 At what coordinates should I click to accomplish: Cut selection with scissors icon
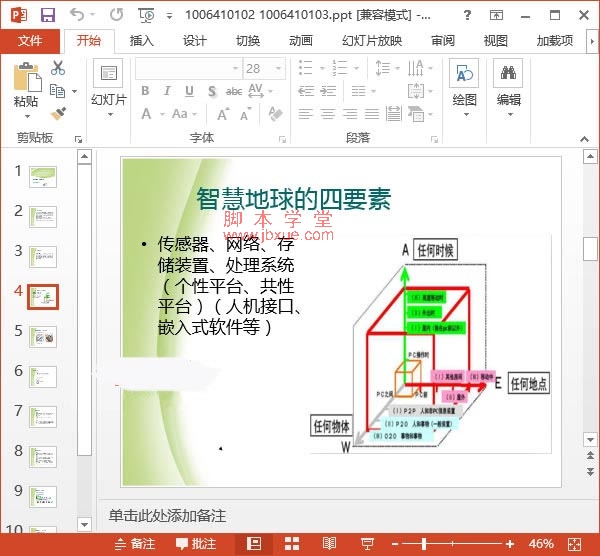(x=58, y=68)
